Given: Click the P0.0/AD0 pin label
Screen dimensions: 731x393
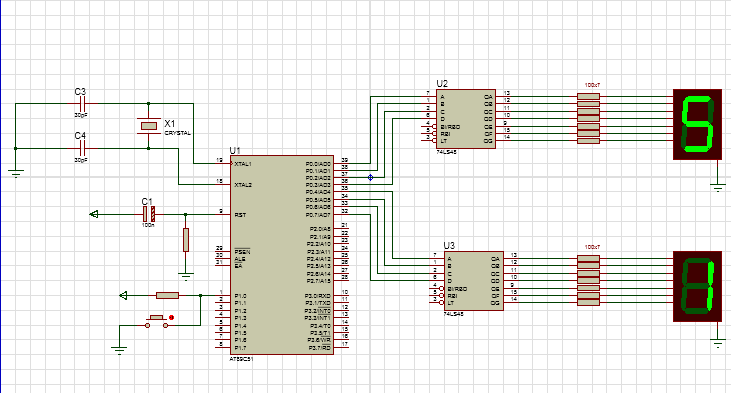Looking at the screenshot, I should pyautogui.click(x=318, y=164).
